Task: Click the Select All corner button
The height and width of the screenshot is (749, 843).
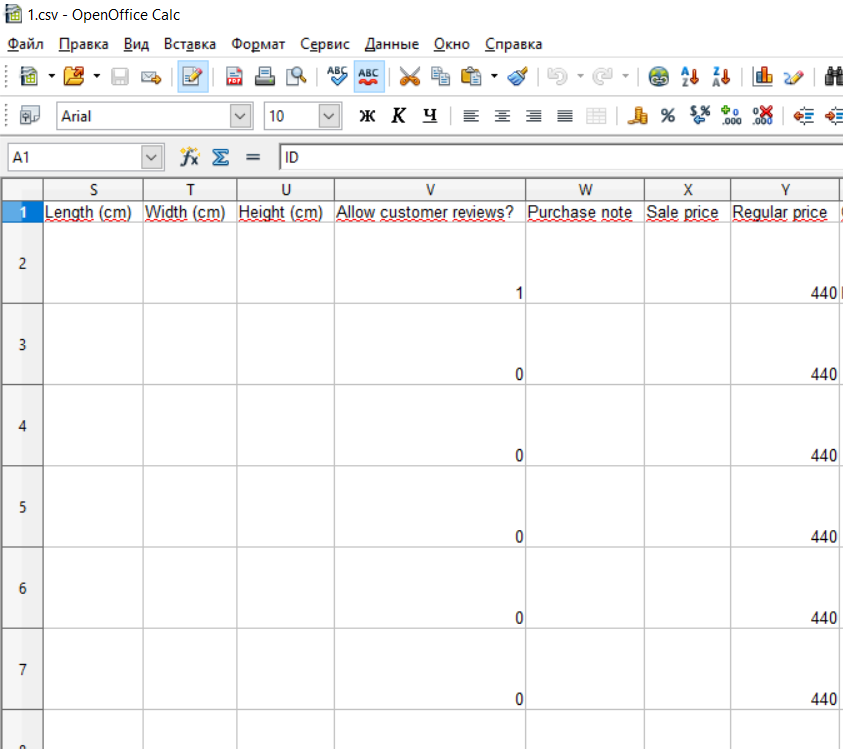Action: (x=22, y=190)
